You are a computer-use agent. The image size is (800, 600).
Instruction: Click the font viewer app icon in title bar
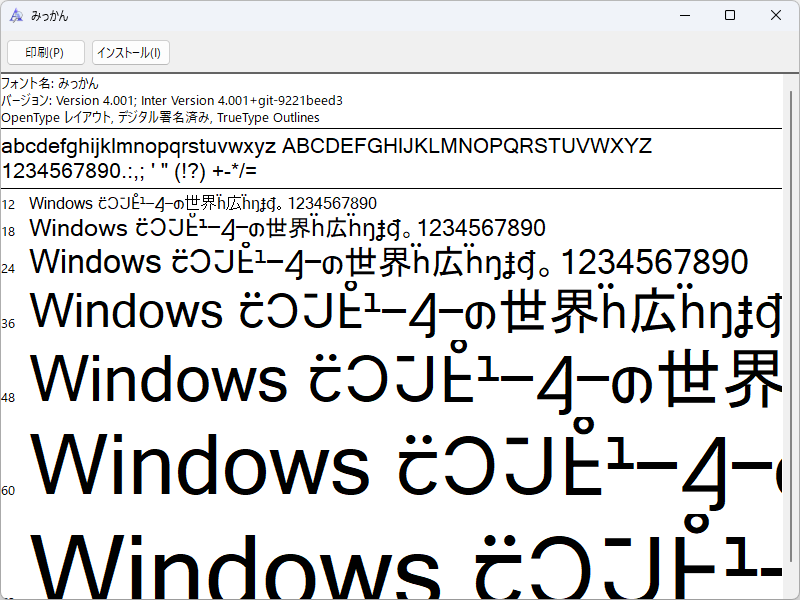pos(16,16)
